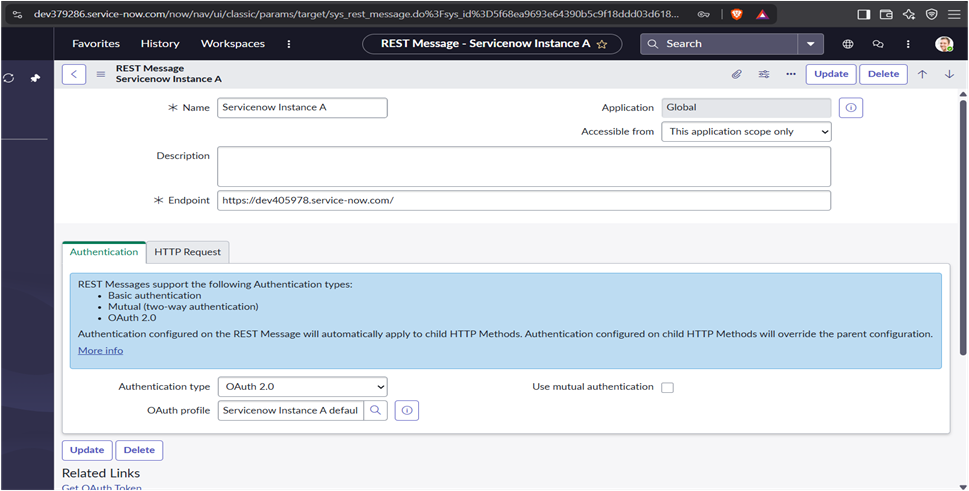The height and width of the screenshot is (491, 969).
Task: Open the chat sidebar discussions icon
Action: [878, 44]
